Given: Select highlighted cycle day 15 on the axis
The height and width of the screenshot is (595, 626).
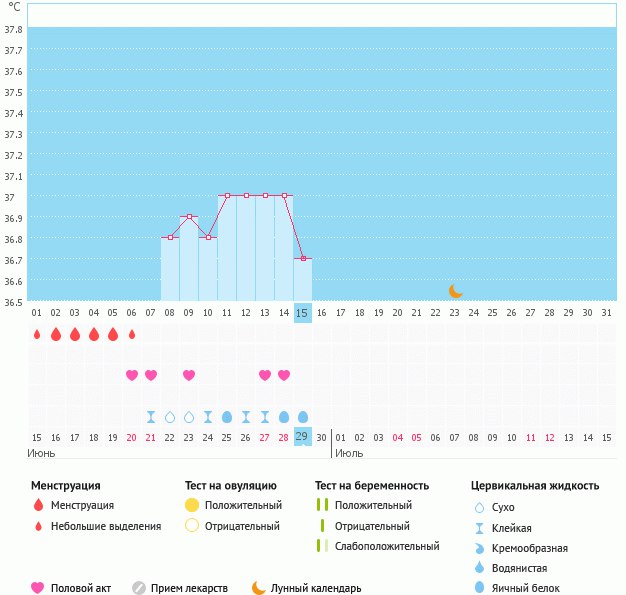Looking at the screenshot, I should (303, 313).
